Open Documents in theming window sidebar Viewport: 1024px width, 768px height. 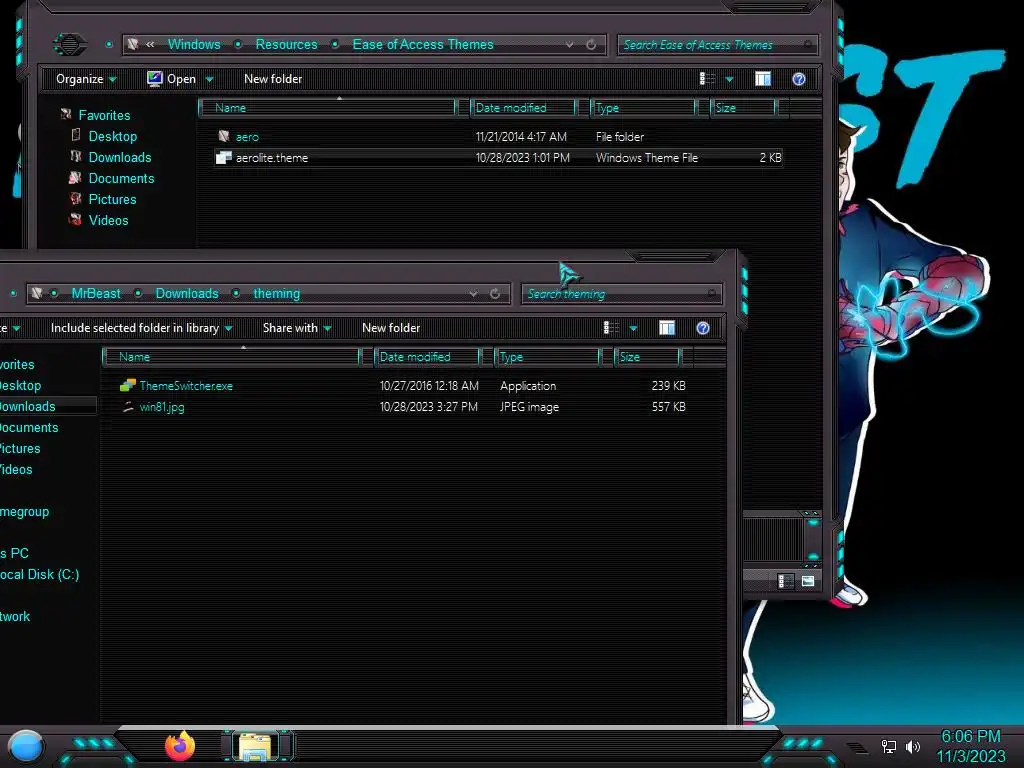point(29,428)
